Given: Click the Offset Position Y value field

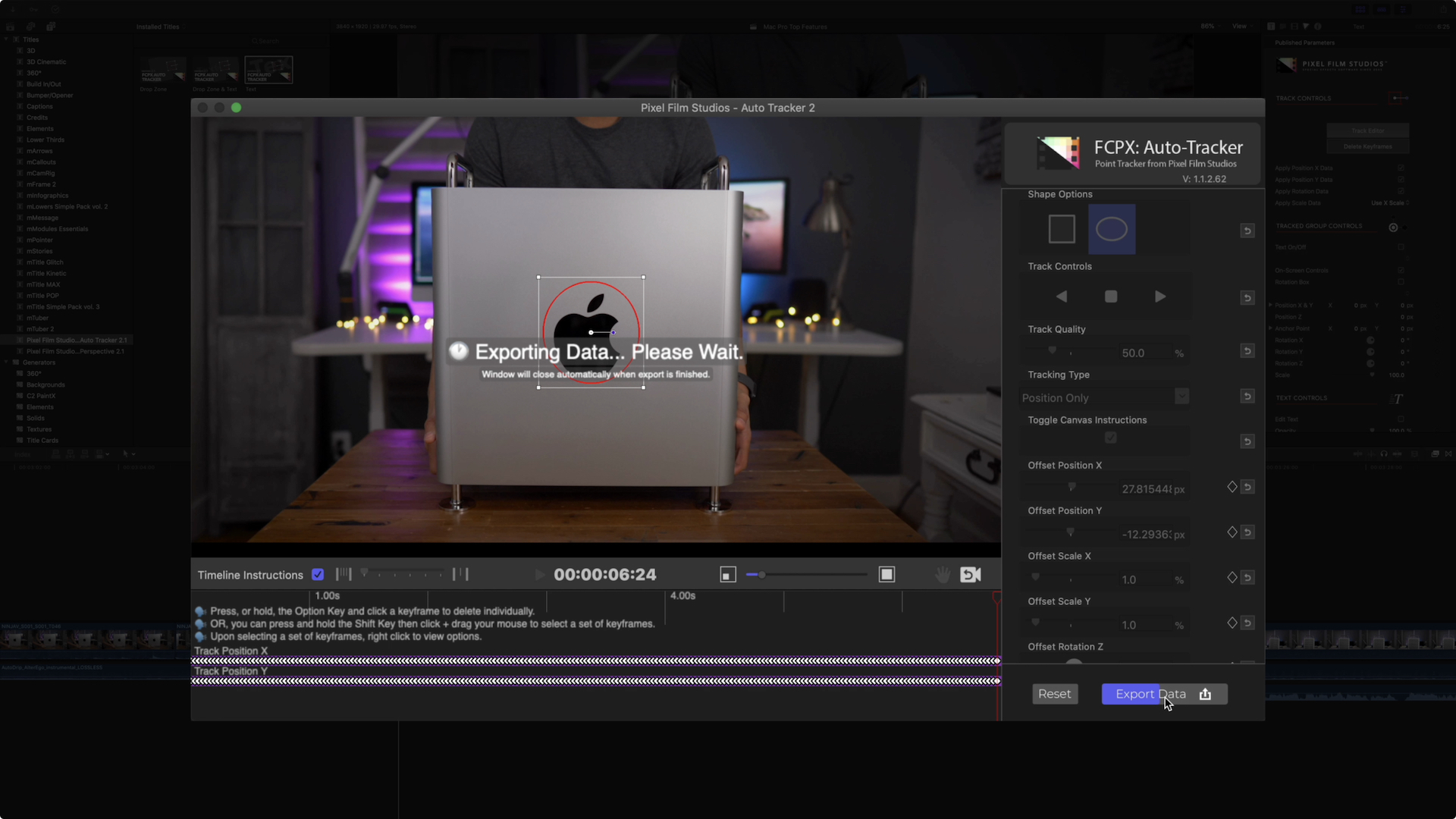Looking at the screenshot, I should click(1146, 535).
